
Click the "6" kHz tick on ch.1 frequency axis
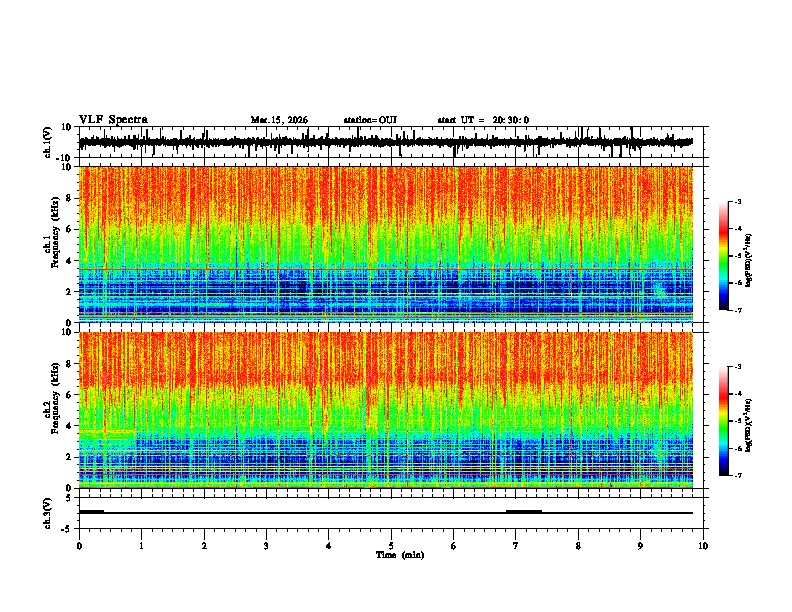pyautogui.click(x=69, y=230)
